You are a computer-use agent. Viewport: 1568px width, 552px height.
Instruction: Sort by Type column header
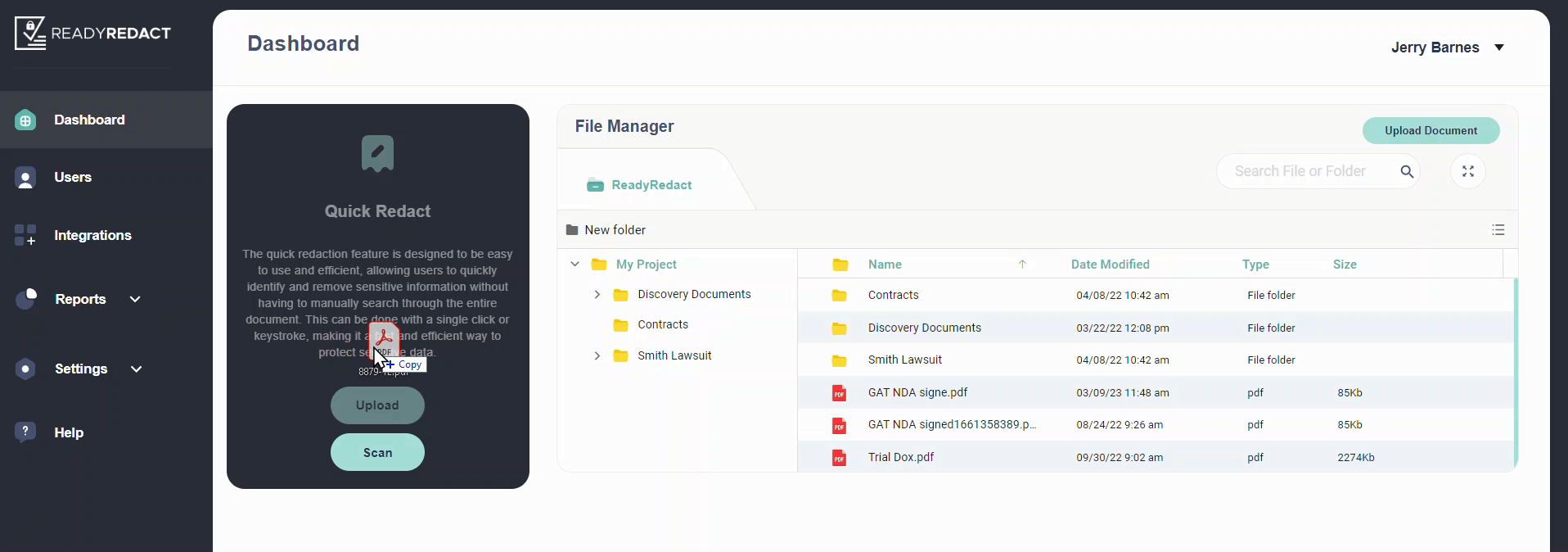pyautogui.click(x=1255, y=265)
